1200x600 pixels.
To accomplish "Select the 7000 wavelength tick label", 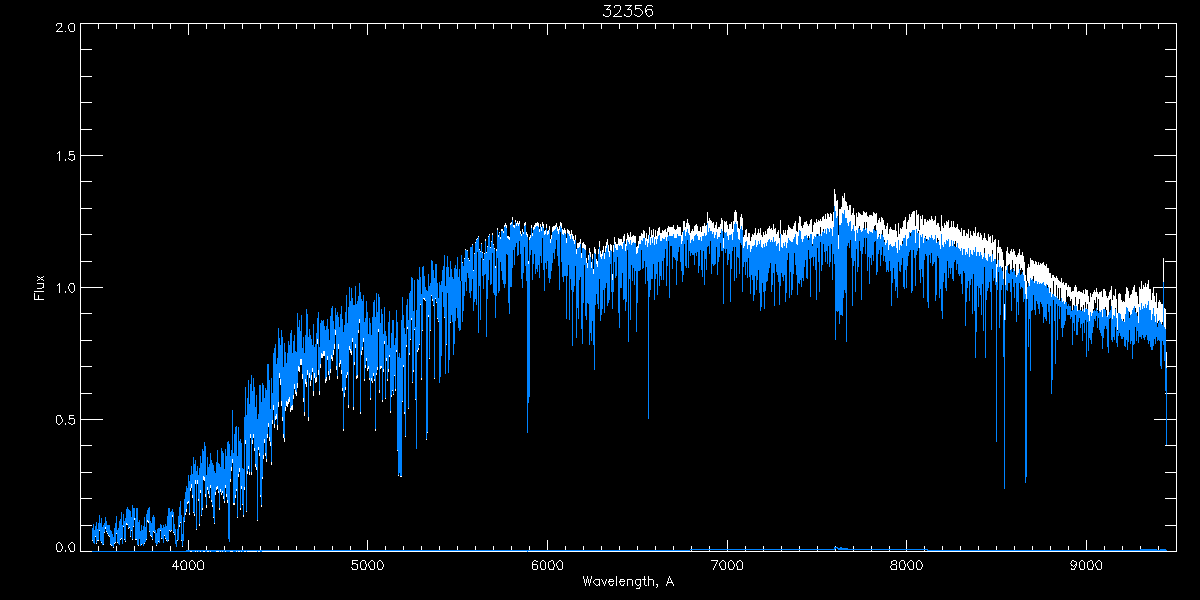I will tap(727, 565).
